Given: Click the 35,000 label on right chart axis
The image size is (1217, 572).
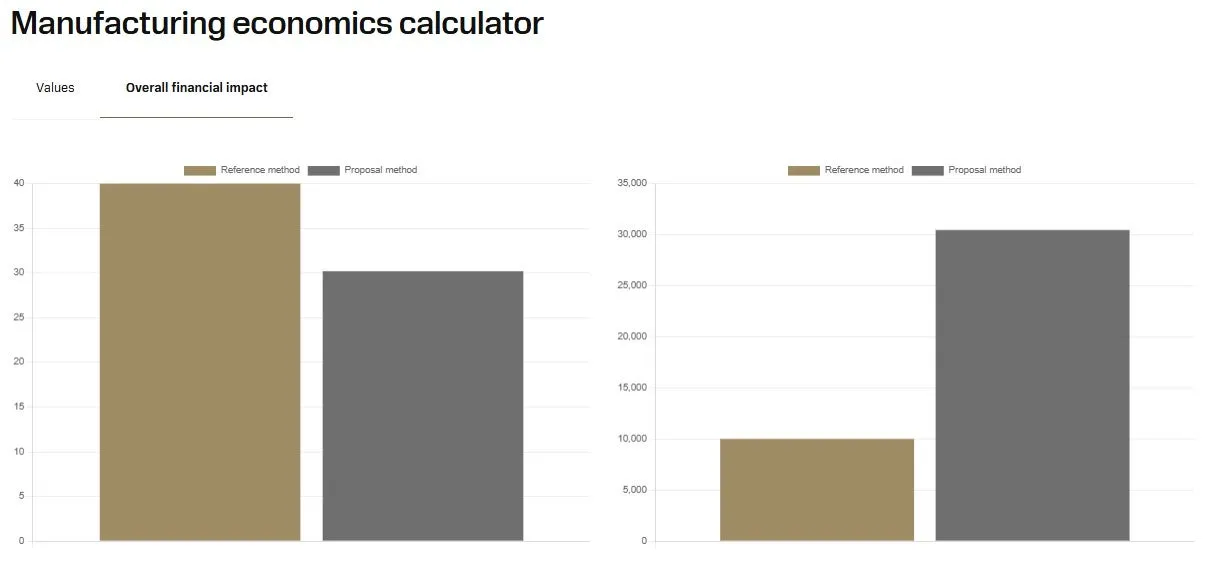Looking at the screenshot, I should [x=632, y=183].
